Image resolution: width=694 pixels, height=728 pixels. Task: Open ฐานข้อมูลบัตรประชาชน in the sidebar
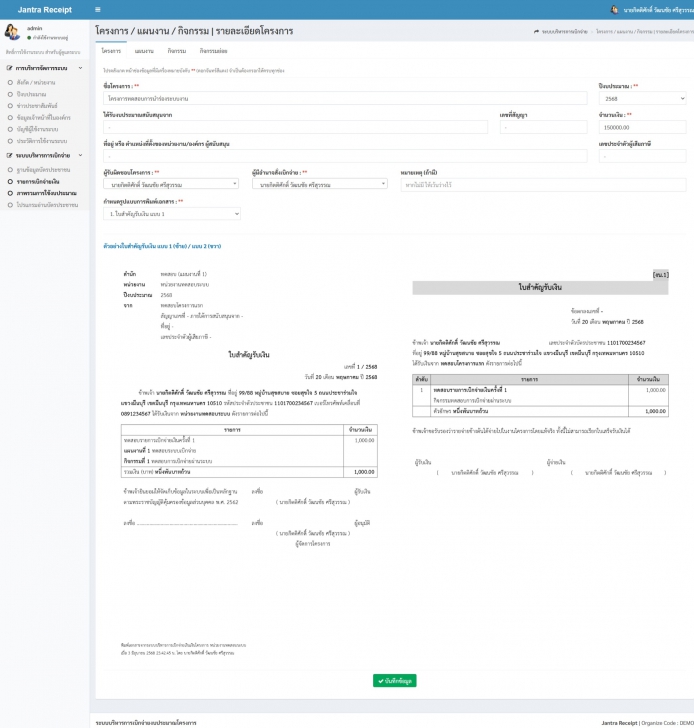[x=43, y=169]
